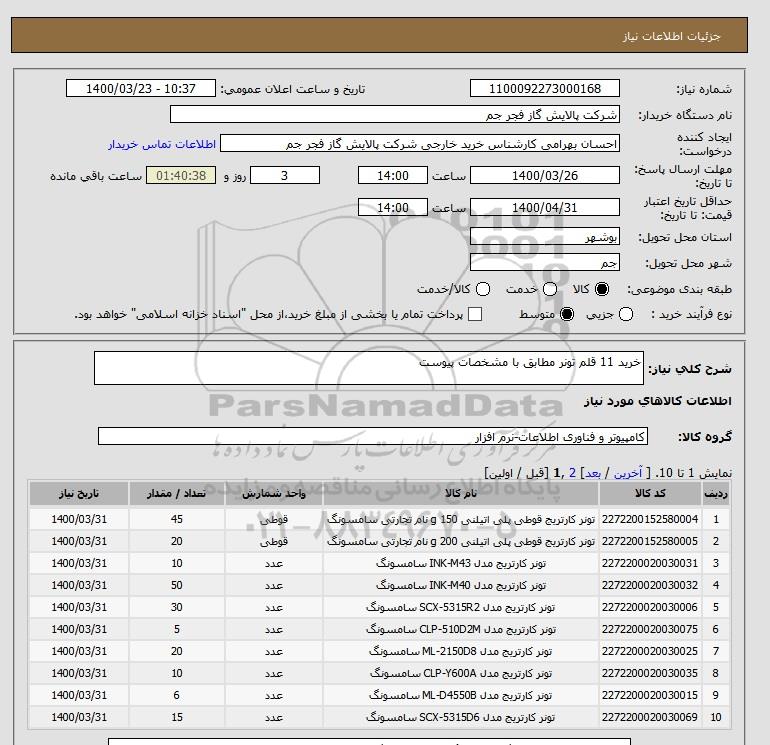This screenshot has width=770, height=745.
Task: Click the 200 g polyethylene toner item name
Action: click(x=461, y=541)
